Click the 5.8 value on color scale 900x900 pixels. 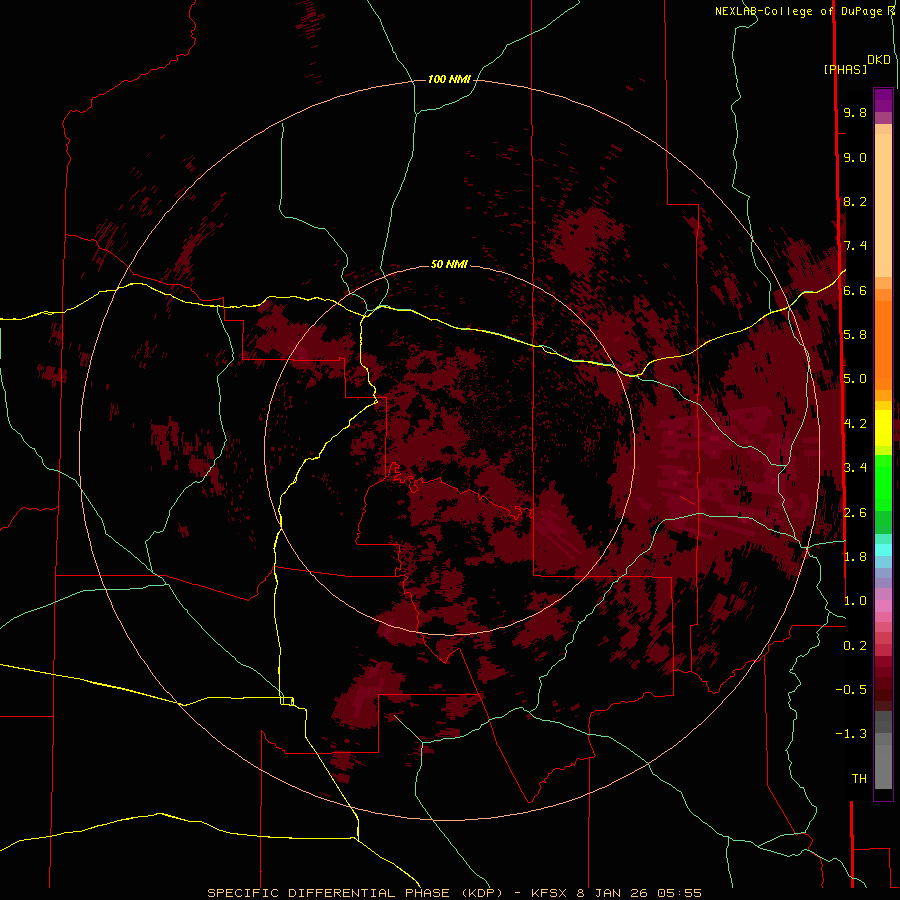pyautogui.click(x=855, y=335)
